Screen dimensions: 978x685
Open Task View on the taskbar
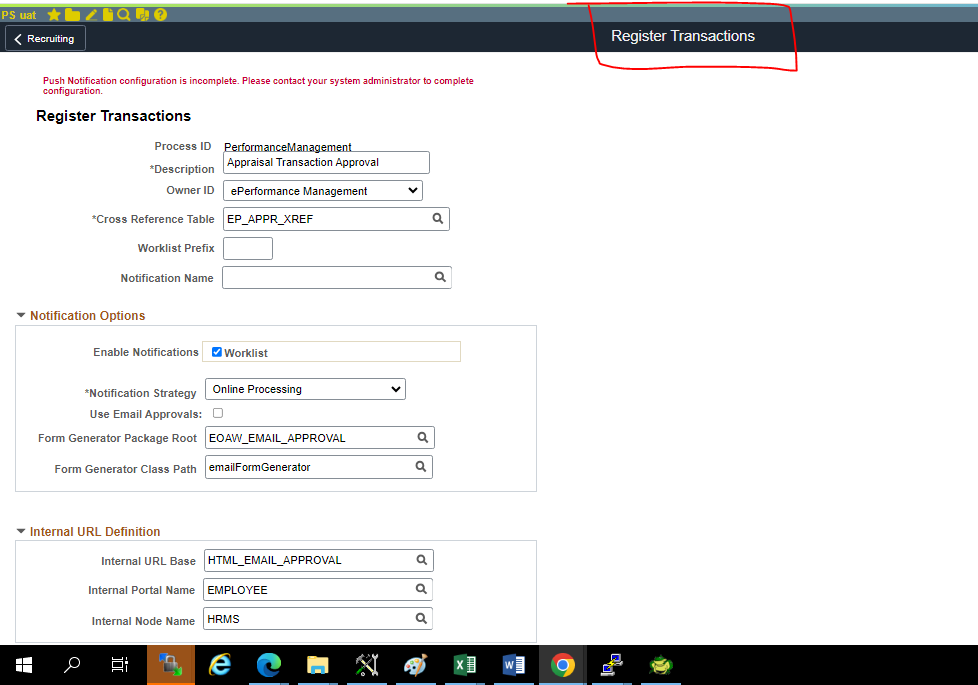[120, 665]
